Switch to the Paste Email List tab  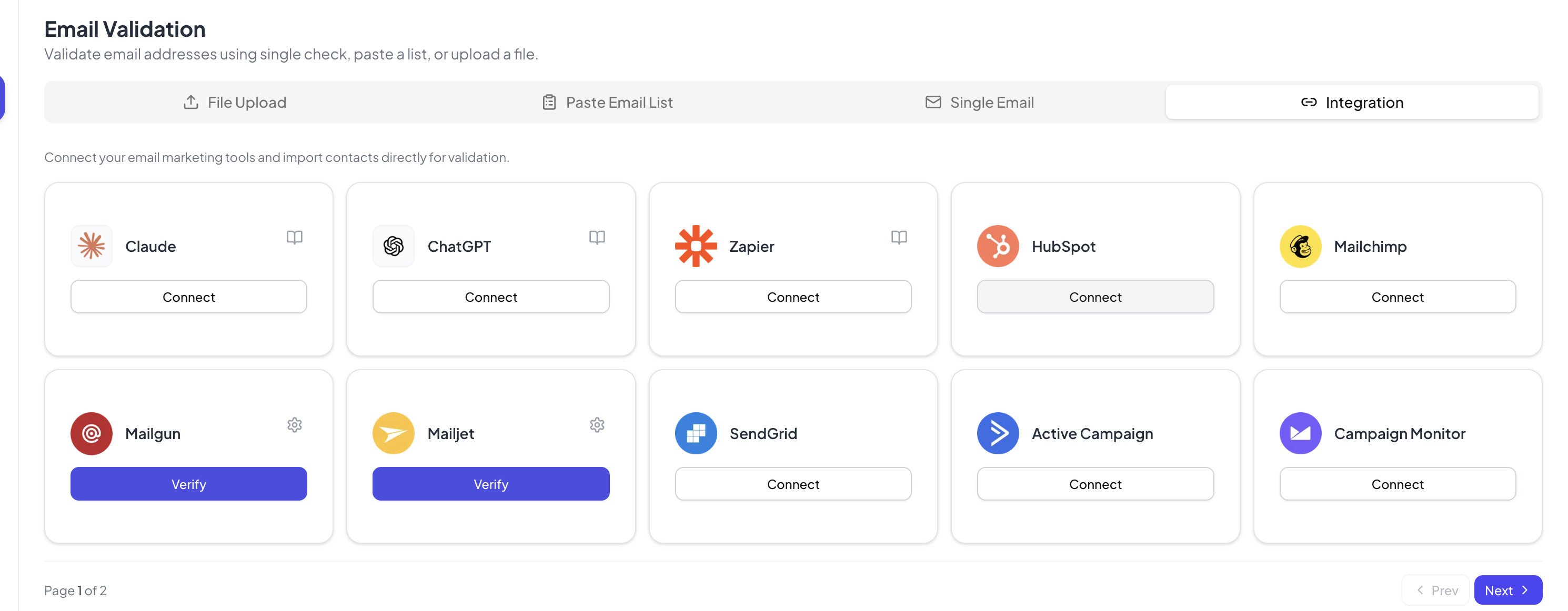tap(608, 102)
